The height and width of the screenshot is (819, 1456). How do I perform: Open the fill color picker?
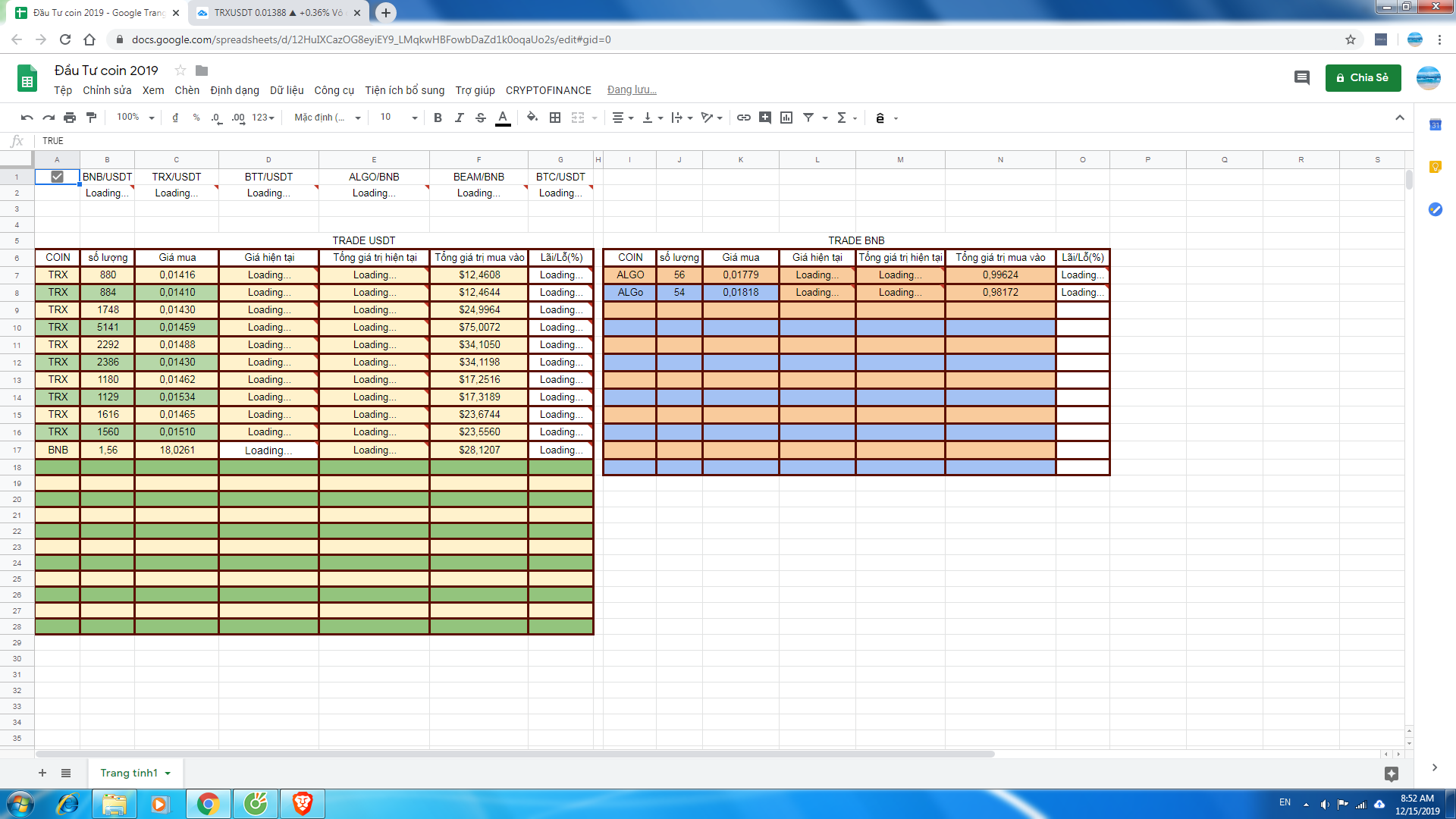coord(532,118)
